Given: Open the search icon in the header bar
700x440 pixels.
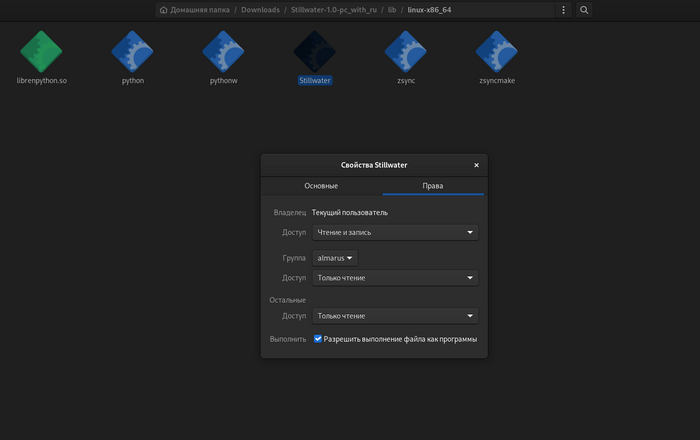Looking at the screenshot, I should pos(585,10).
